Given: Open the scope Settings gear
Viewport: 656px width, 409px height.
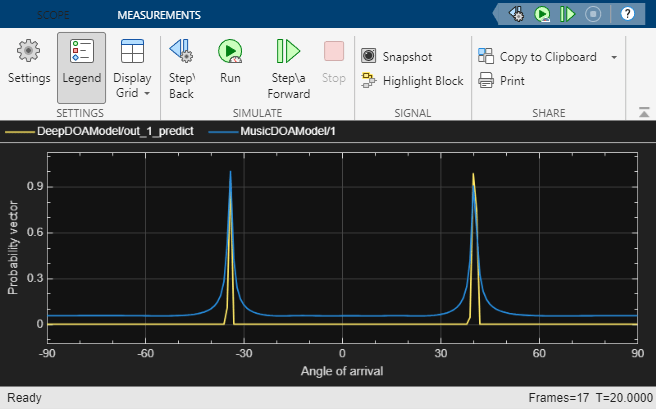Looking at the screenshot, I should (29, 64).
